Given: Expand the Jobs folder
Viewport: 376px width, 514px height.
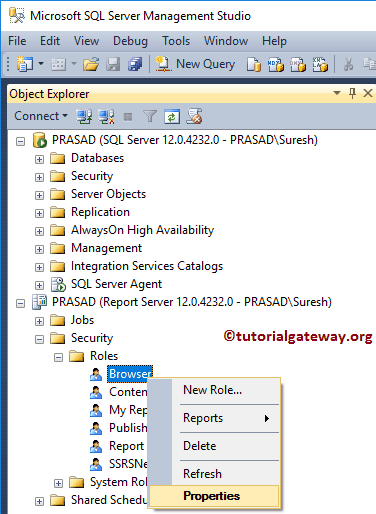Looking at the screenshot, I should coord(39,321).
